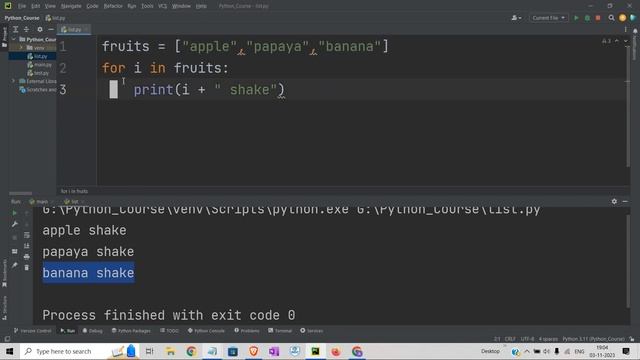Hide the Run panel with minus button
Screen dimensions: 640x360
(625, 201)
